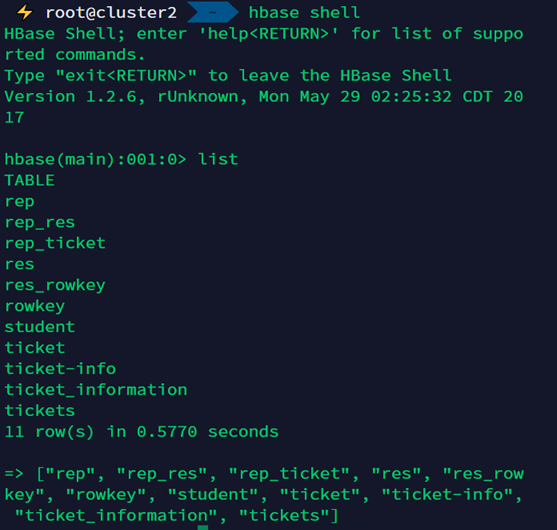Click the 'rep_ticket' table row

pos(55,244)
